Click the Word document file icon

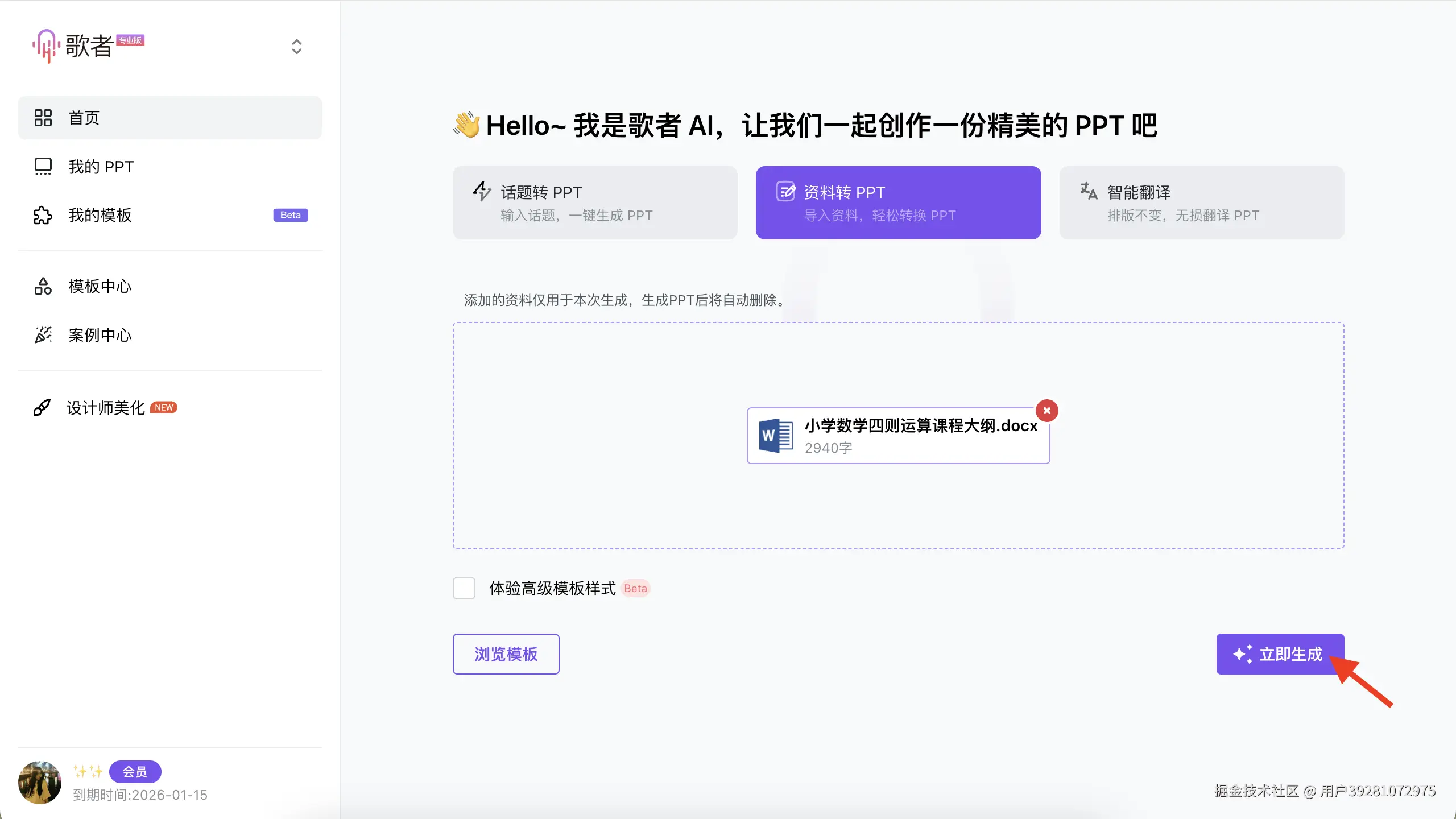[776, 436]
